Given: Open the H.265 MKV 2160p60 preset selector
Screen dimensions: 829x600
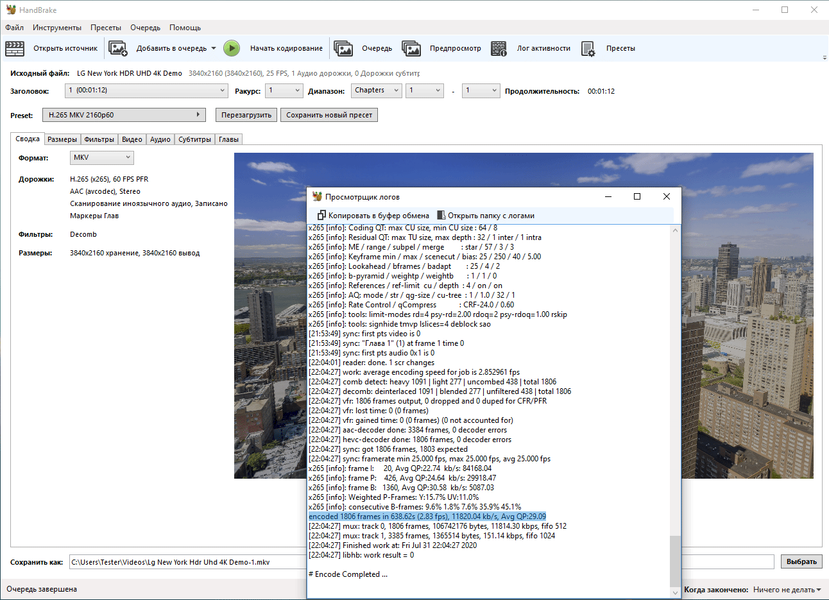Looking at the screenshot, I should click(125, 115).
